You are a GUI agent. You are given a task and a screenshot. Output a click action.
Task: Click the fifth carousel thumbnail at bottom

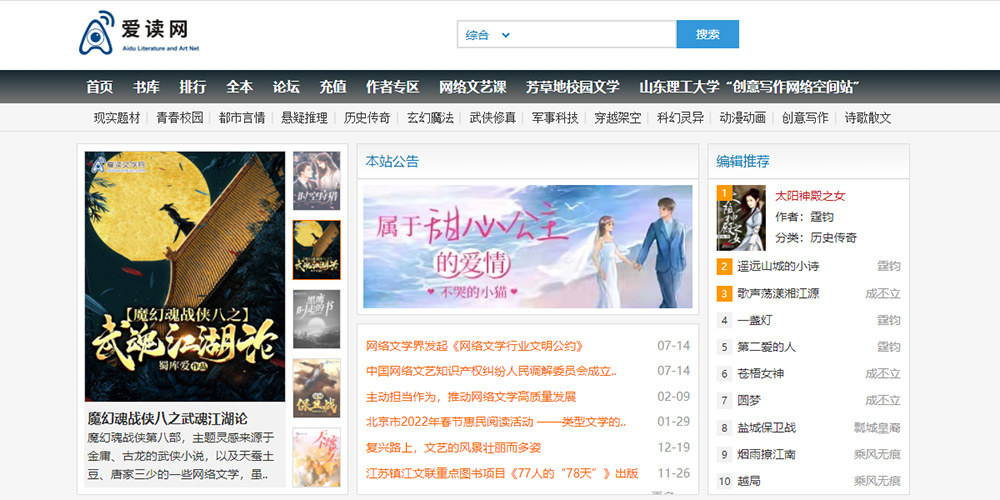tap(316, 457)
